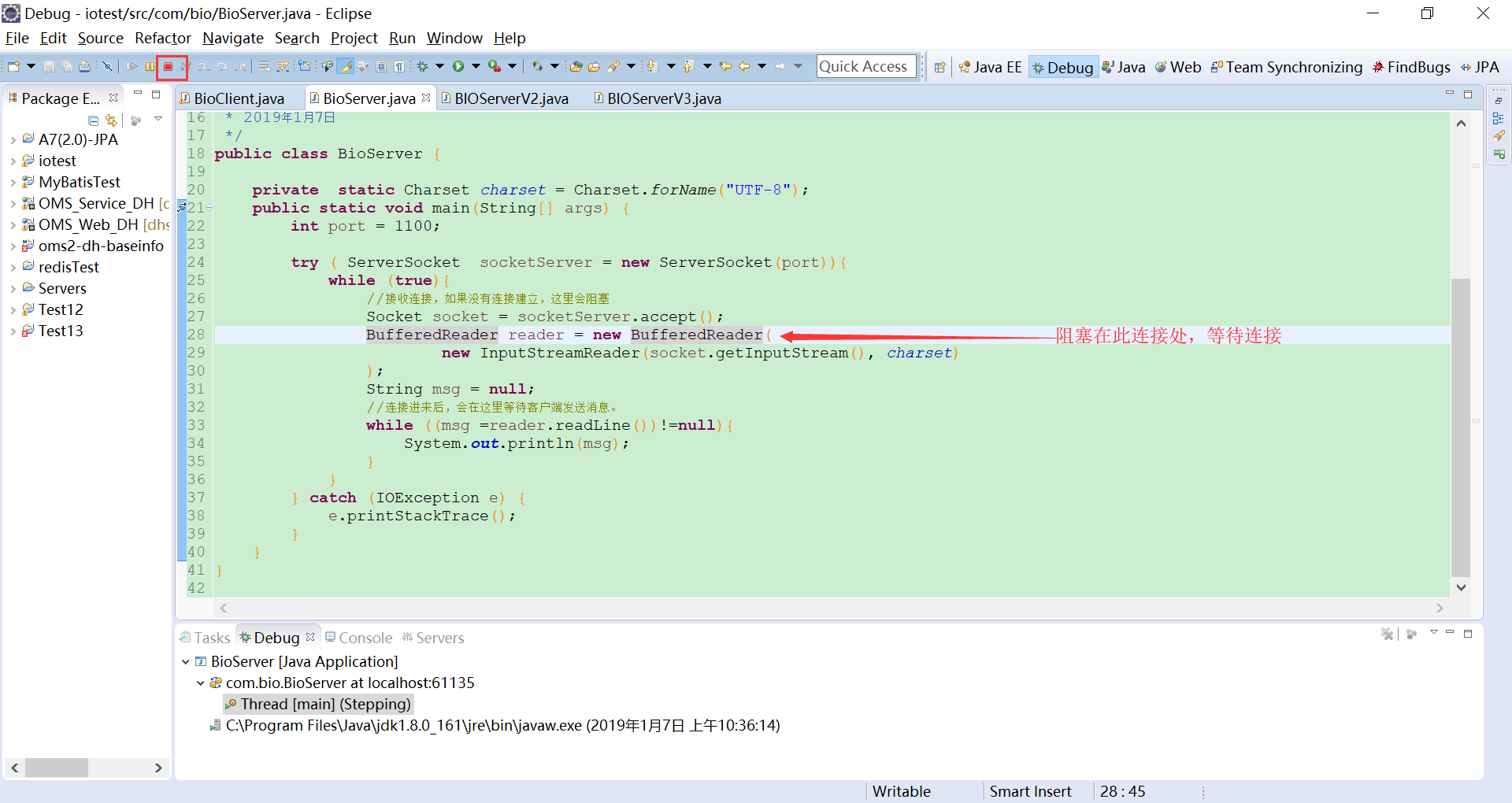Viewport: 1512px width, 803px height.
Task: Click Collapse All in Package Explorer
Action: click(x=94, y=120)
